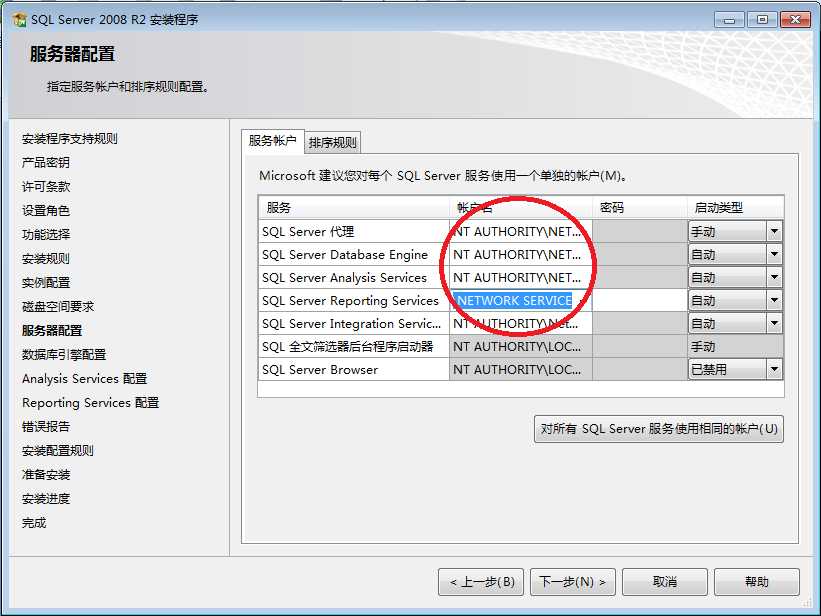This screenshot has width=821, height=616.
Task: Click 完成 step in sidebar
Action: [x=34, y=523]
